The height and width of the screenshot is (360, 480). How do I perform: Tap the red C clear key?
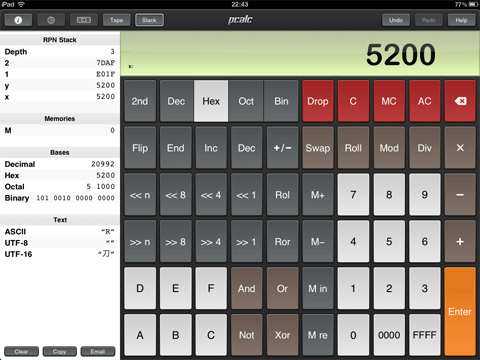(353, 101)
